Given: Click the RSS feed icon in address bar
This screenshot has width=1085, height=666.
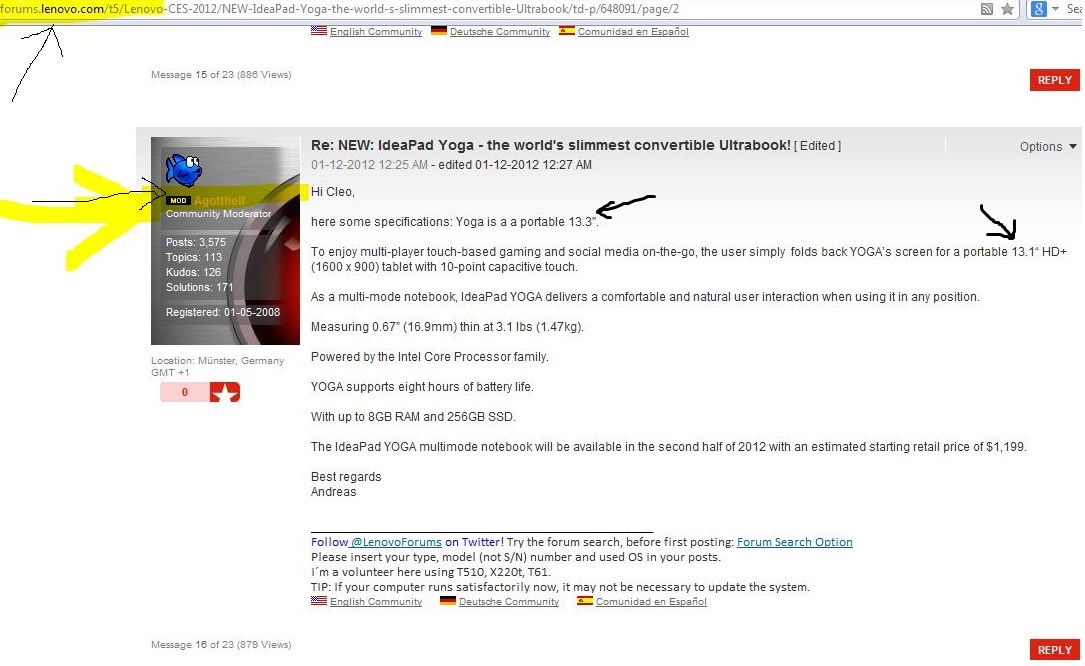Looking at the screenshot, I should pos(987,9).
